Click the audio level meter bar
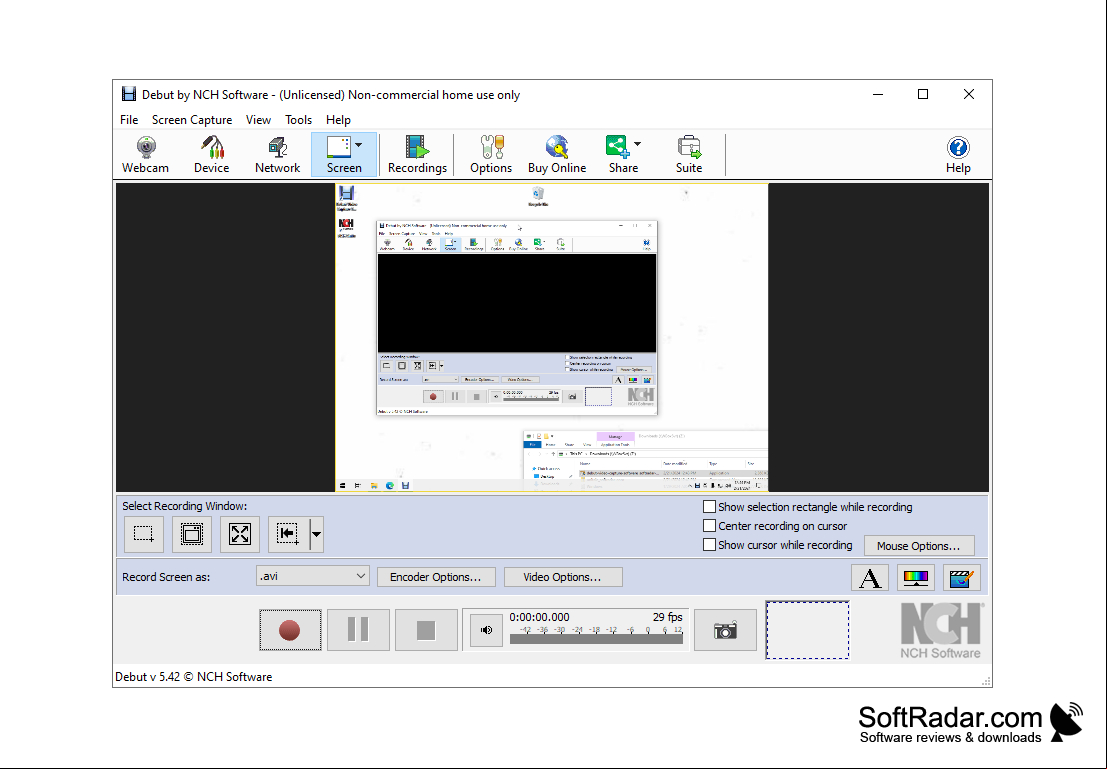 coord(596,638)
